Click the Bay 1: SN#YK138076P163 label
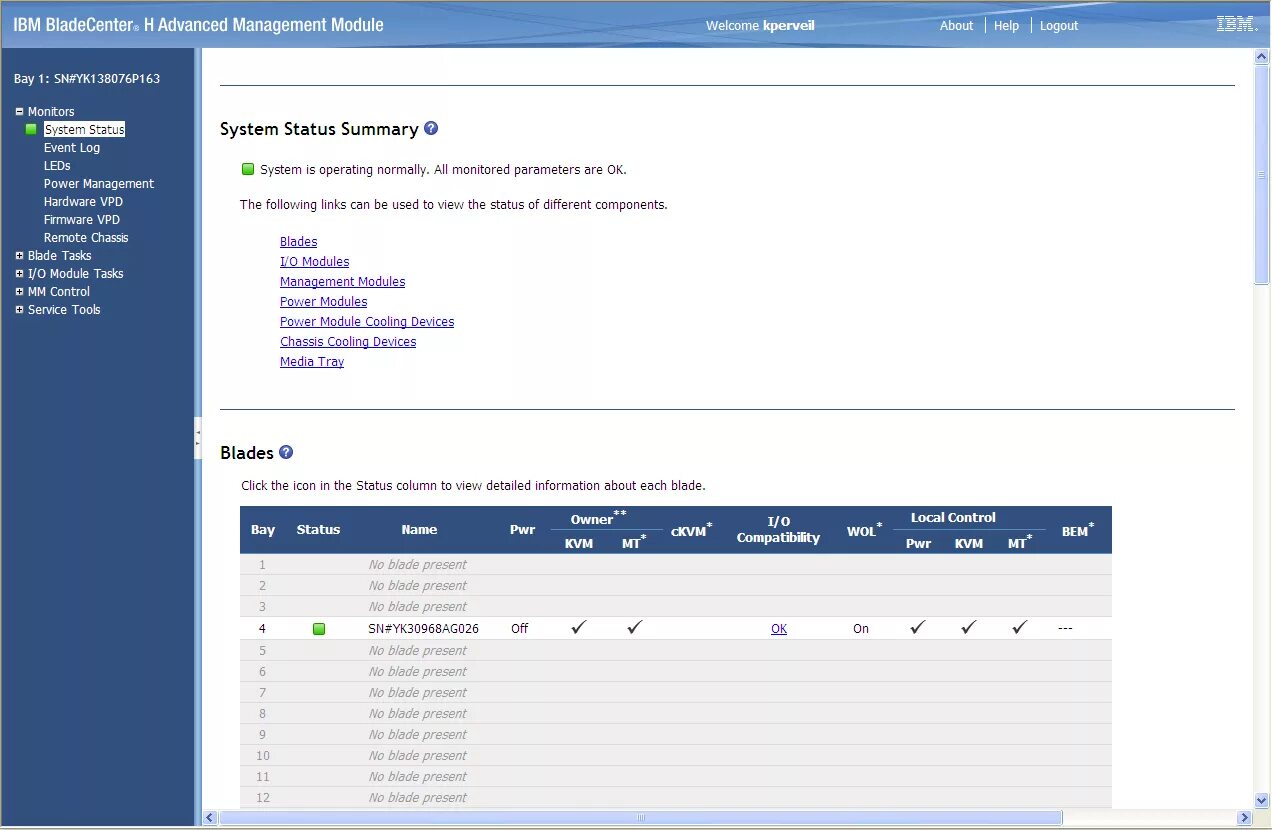 click(x=87, y=79)
